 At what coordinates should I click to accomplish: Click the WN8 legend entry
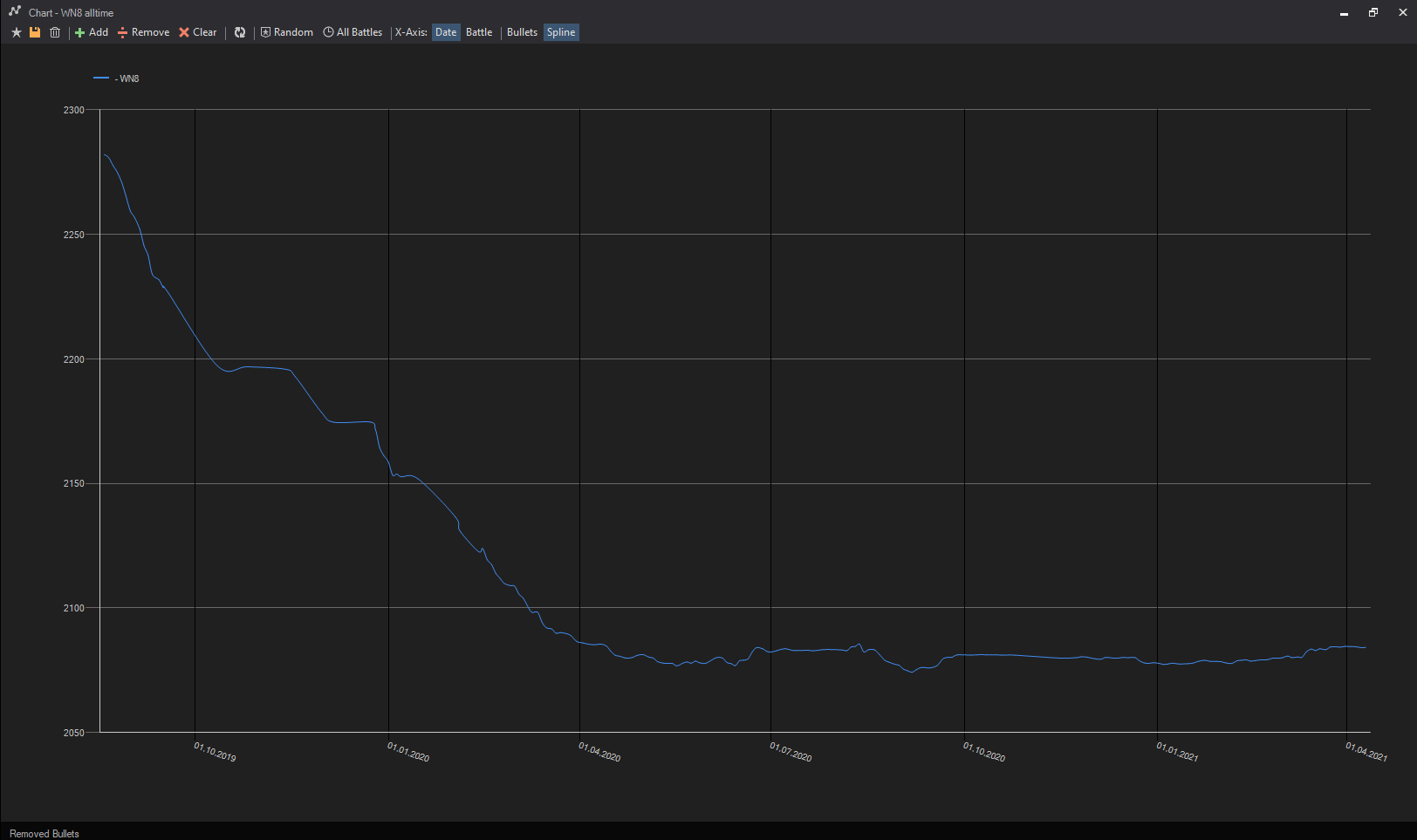116,79
